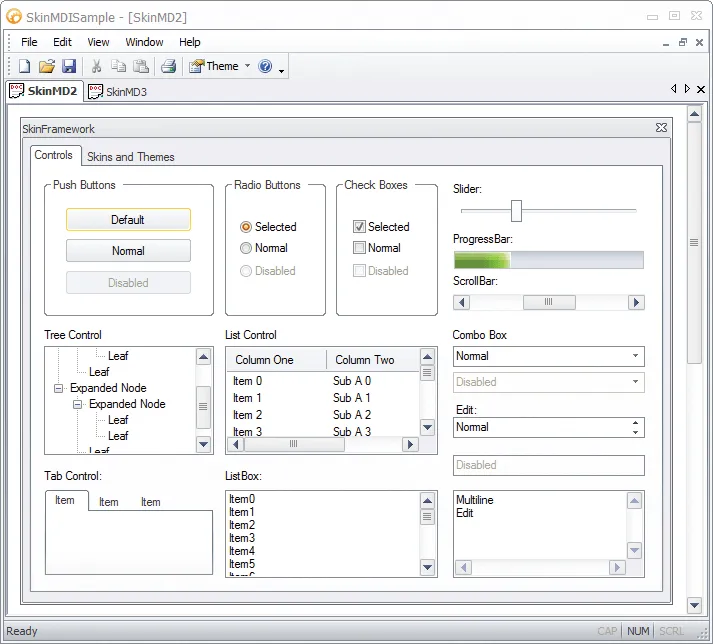
Task: Open the Theme dropdown button
Action: click(220, 66)
